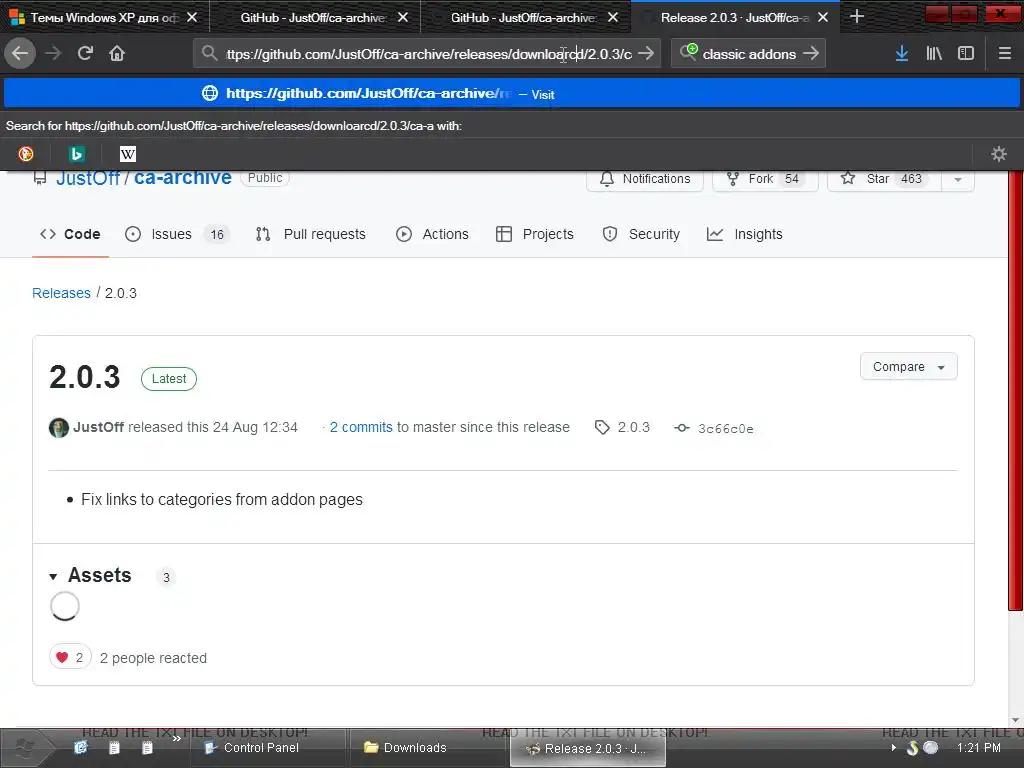Open the Projects tab
Image resolution: width=1024 pixels, height=768 pixels.
(534, 234)
